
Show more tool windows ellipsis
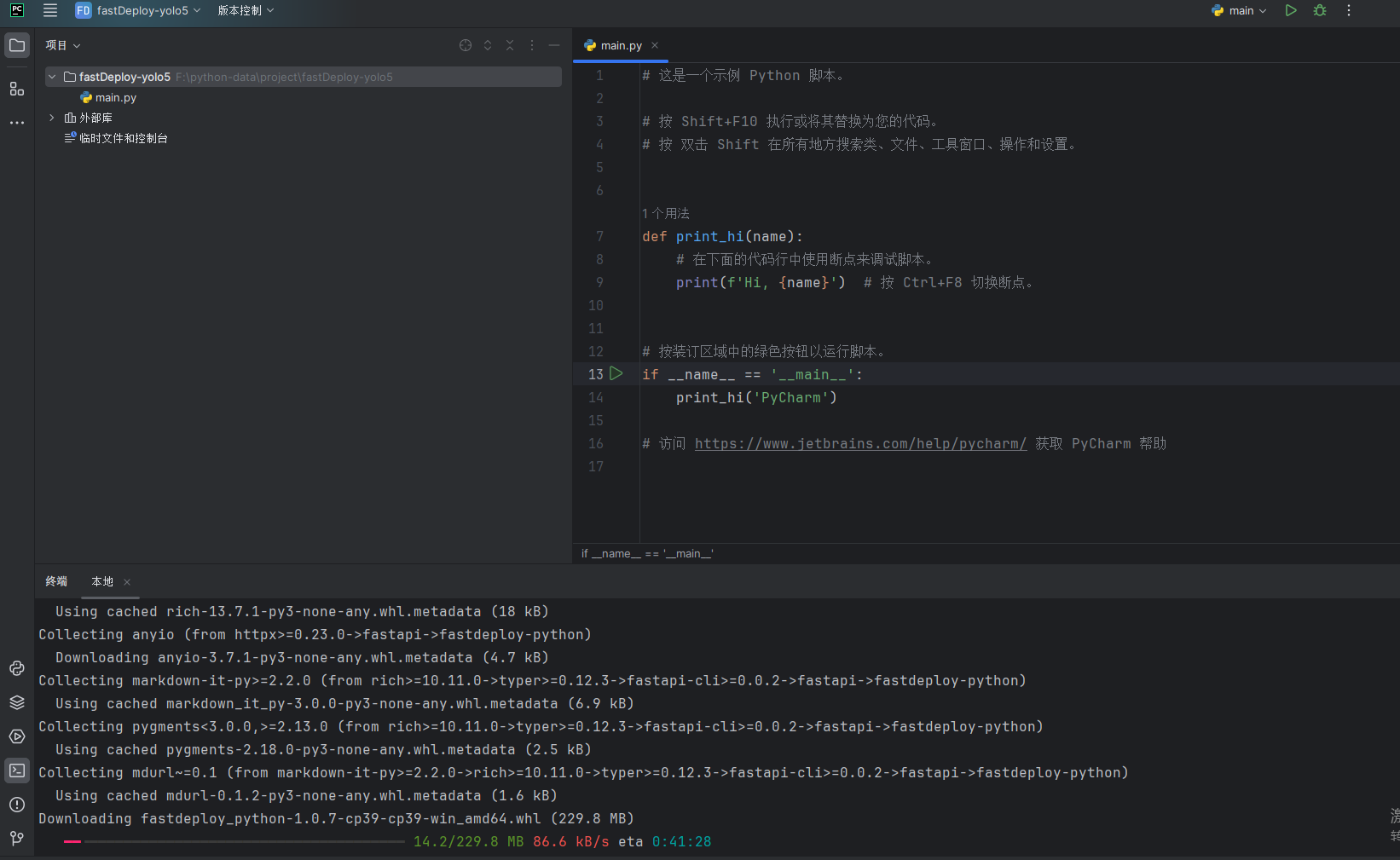[17, 123]
